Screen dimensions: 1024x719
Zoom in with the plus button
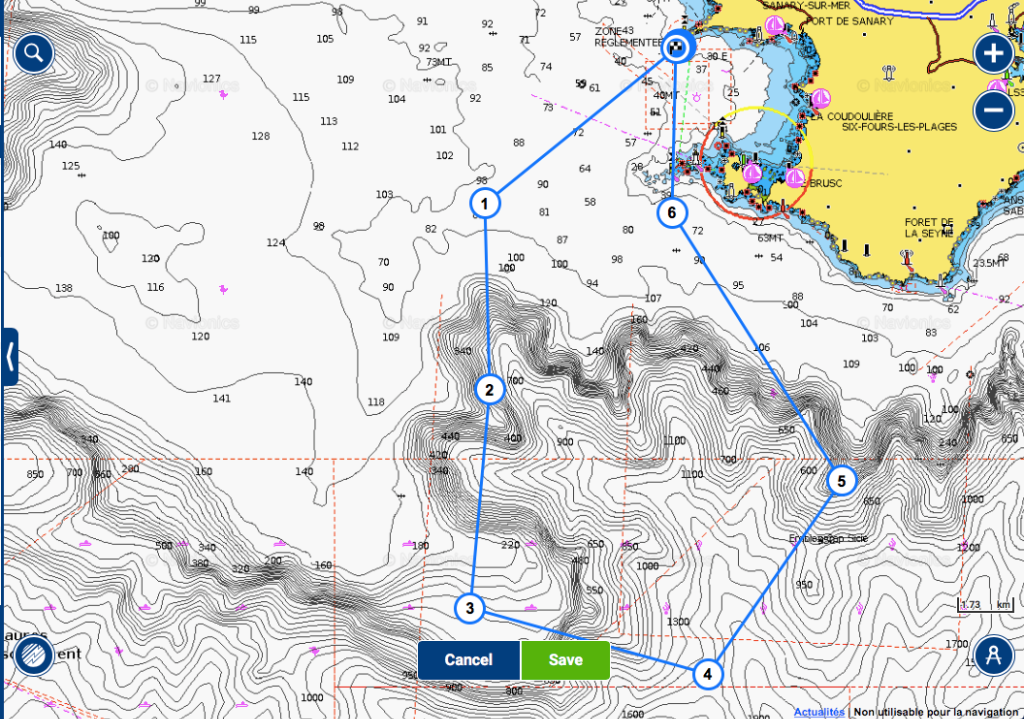pyautogui.click(x=993, y=54)
